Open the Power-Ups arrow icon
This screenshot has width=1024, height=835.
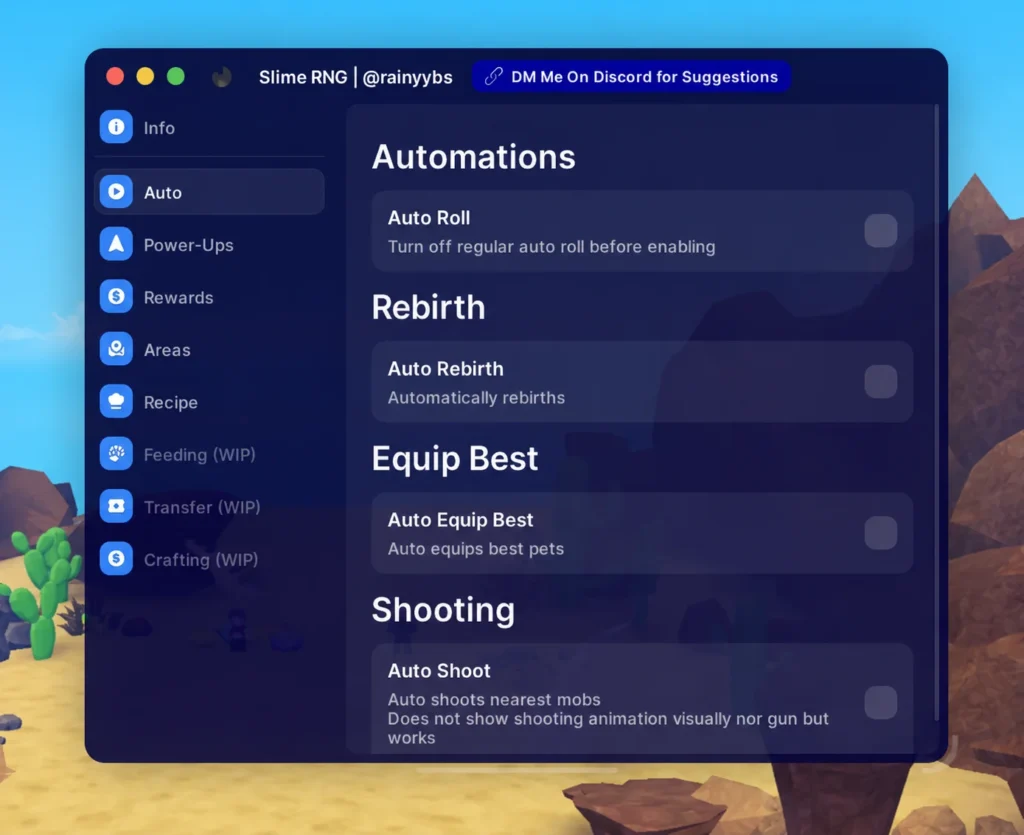pyautogui.click(x=116, y=244)
